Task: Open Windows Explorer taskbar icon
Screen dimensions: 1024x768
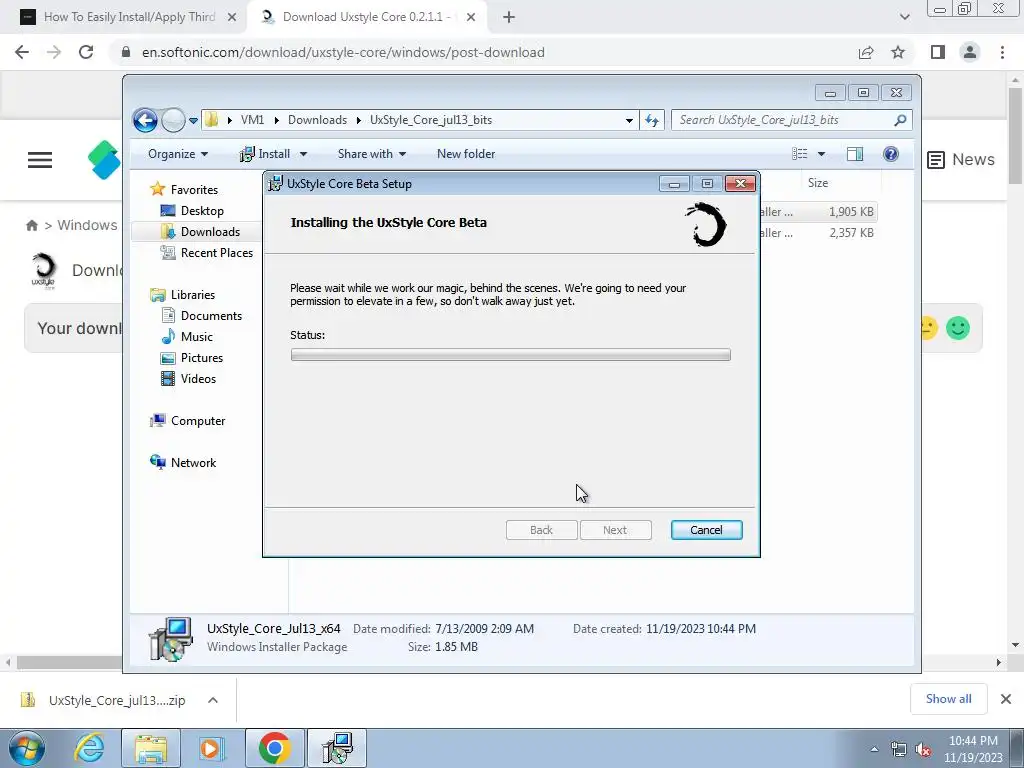Action: point(152,748)
